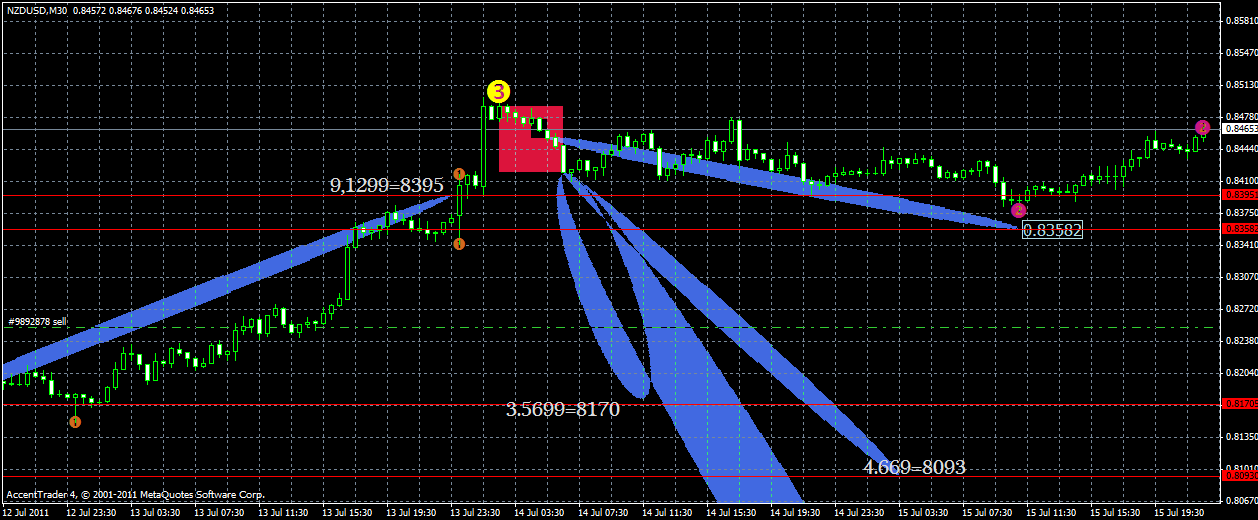The width and height of the screenshot is (1258, 520).
Task: Click the lower orange marker below the 9,1299=8395 text
Action: [459, 243]
